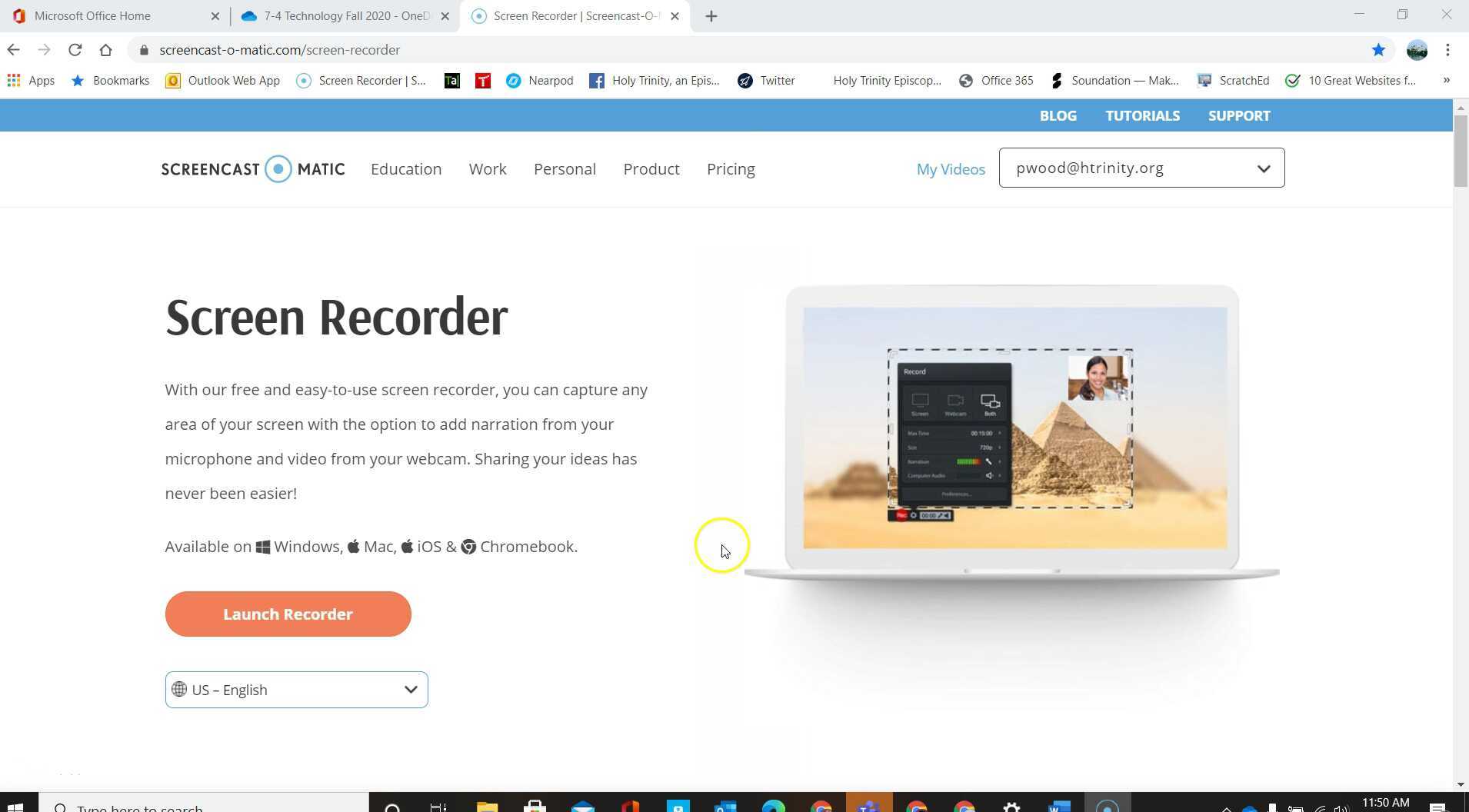Image resolution: width=1469 pixels, height=812 pixels.
Task: Open the Nearpod bookmark
Action: pyautogui.click(x=540, y=80)
